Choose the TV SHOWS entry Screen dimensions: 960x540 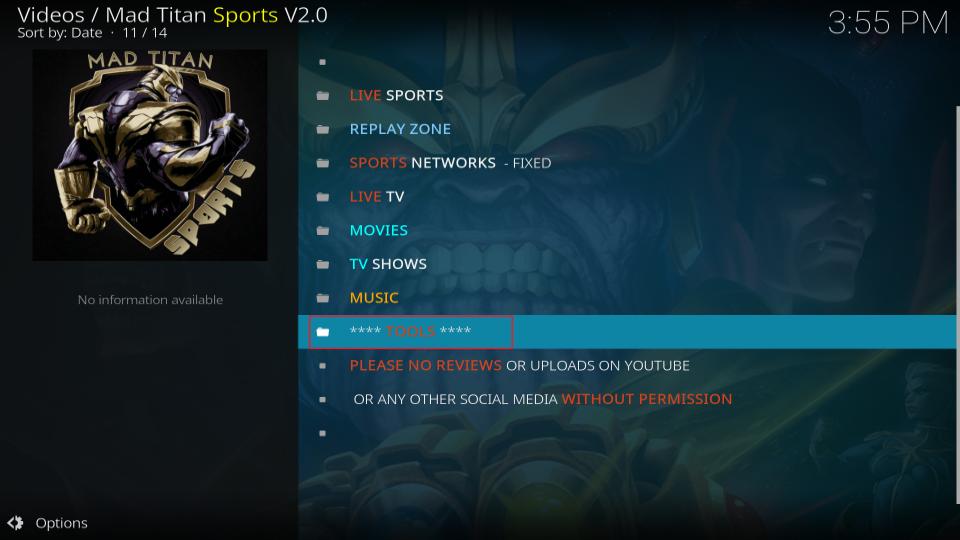click(626, 264)
